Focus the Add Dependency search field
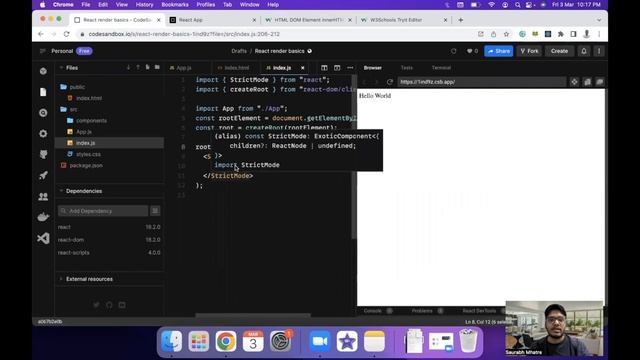 103,211
